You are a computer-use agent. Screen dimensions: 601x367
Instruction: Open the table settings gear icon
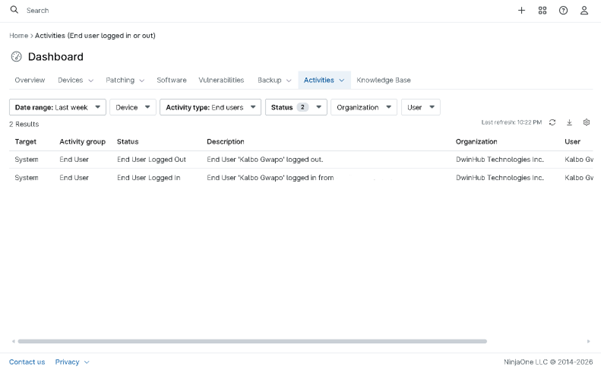pyautogui.click(x=586, y=122)
